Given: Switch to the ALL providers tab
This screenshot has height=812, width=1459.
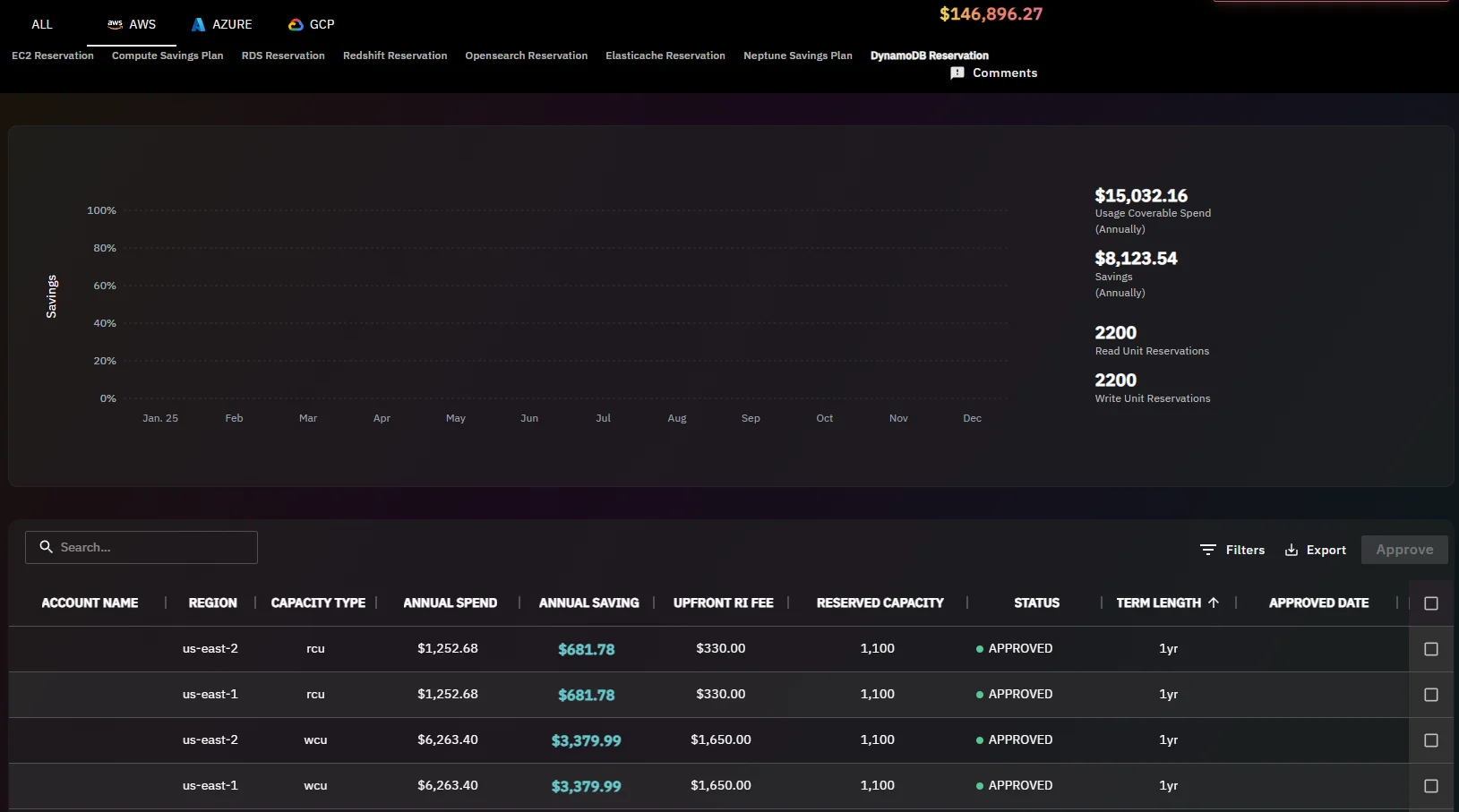Looking at the screenshot, I should click(x=42, y=24).
